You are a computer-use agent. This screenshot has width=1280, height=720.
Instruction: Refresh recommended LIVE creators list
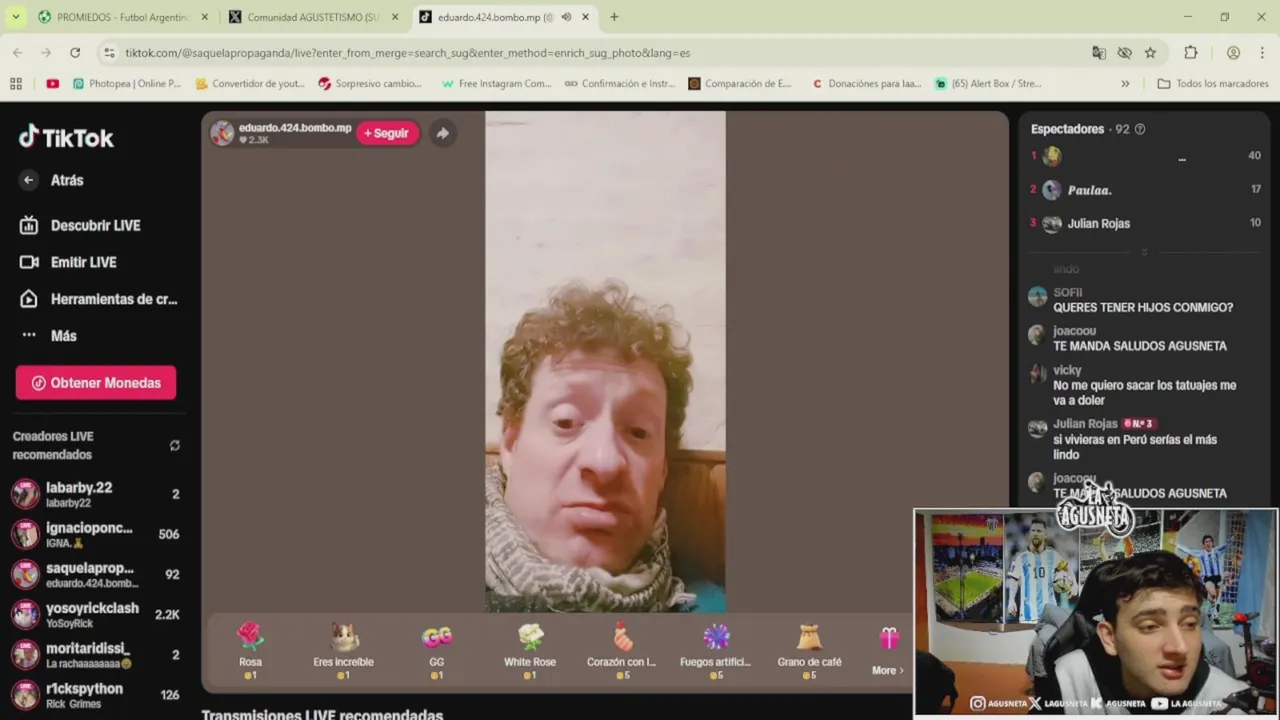point(175,445)
